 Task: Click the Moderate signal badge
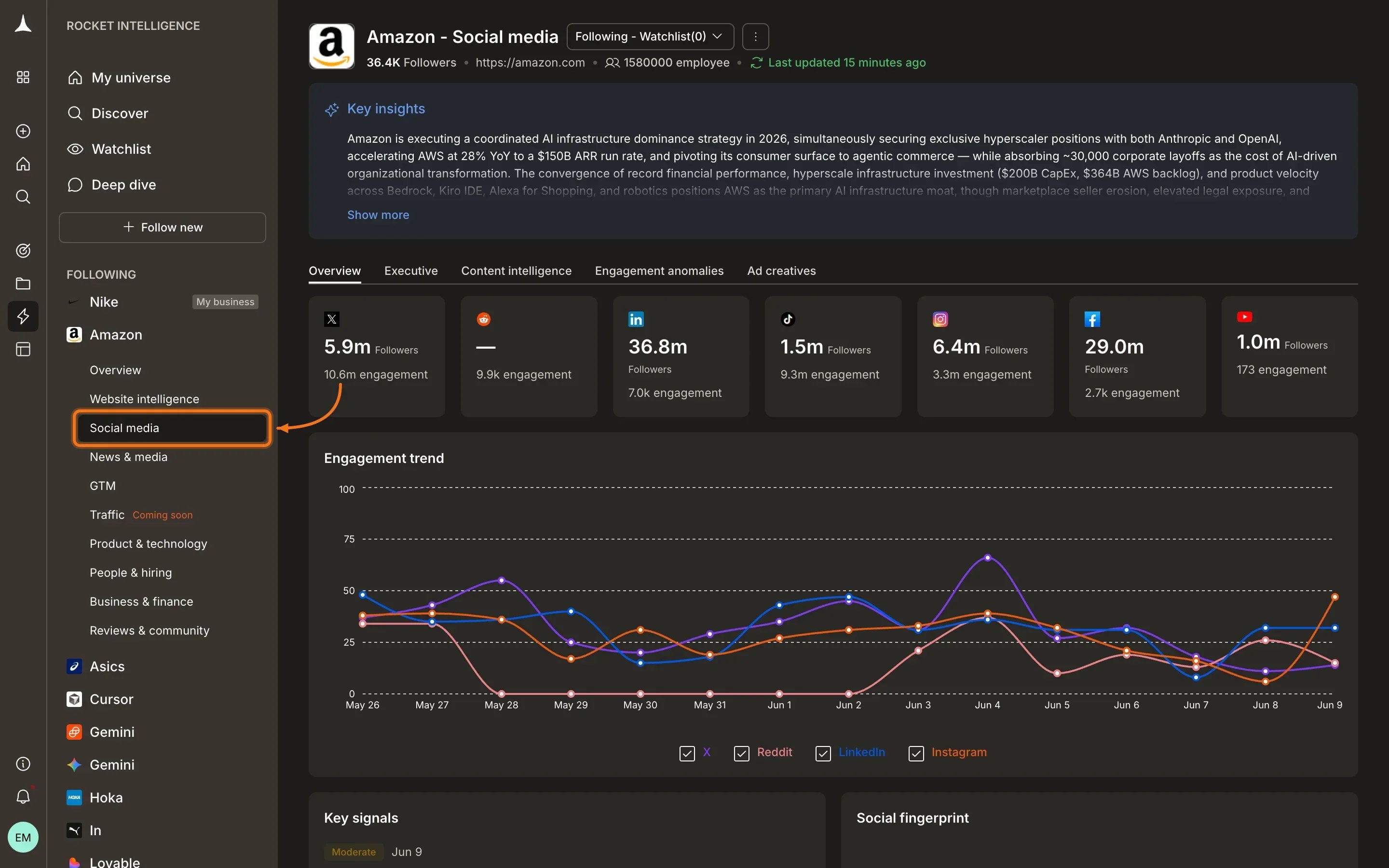[354, 852]
